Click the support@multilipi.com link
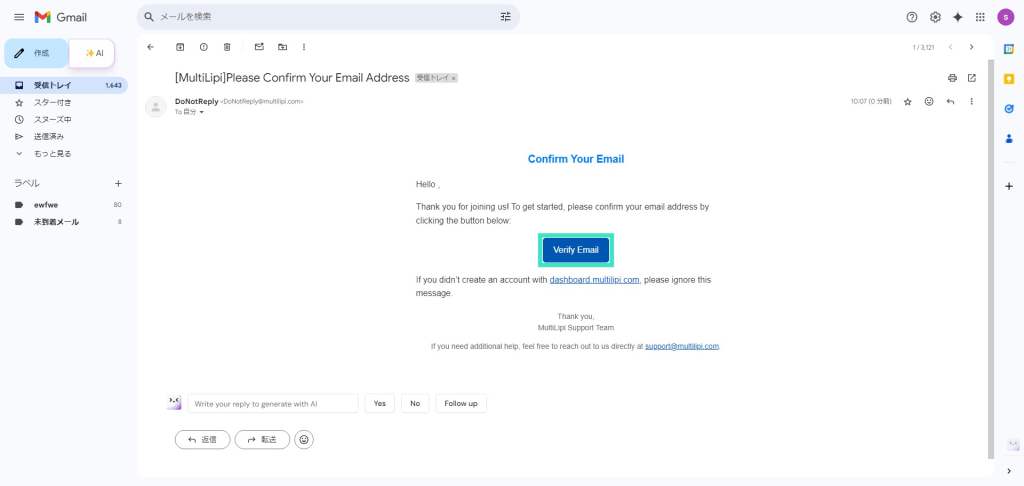This screenshot has height=486, width=1024. coord(682,346)
